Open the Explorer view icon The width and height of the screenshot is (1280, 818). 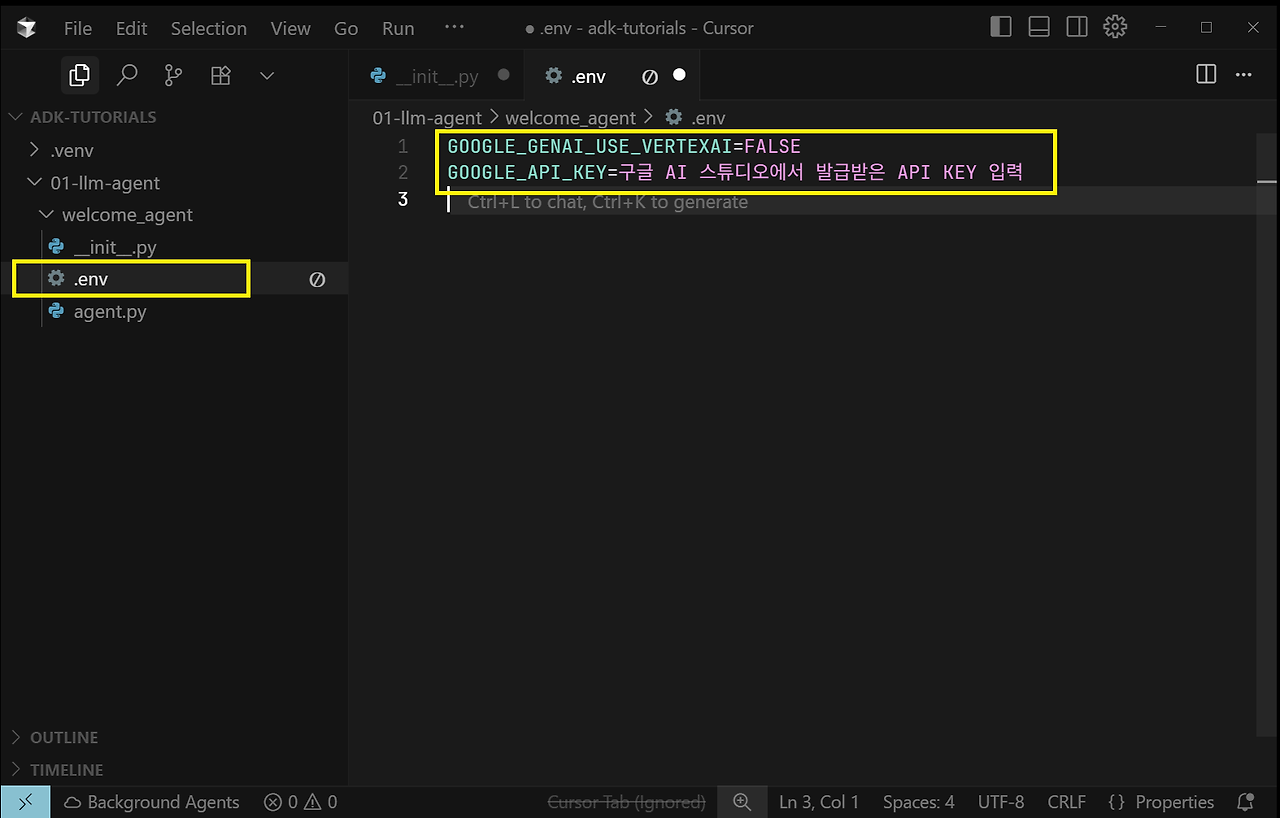(79, 75)
